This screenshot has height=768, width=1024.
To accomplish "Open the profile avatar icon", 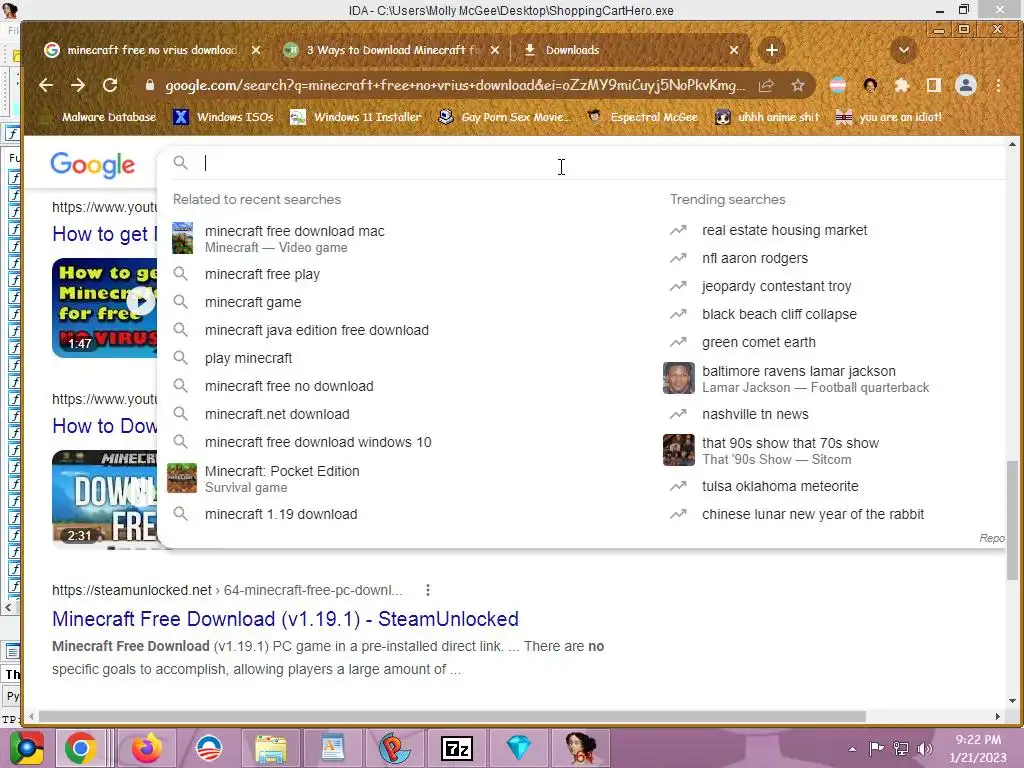I will [x=966, y=86].
